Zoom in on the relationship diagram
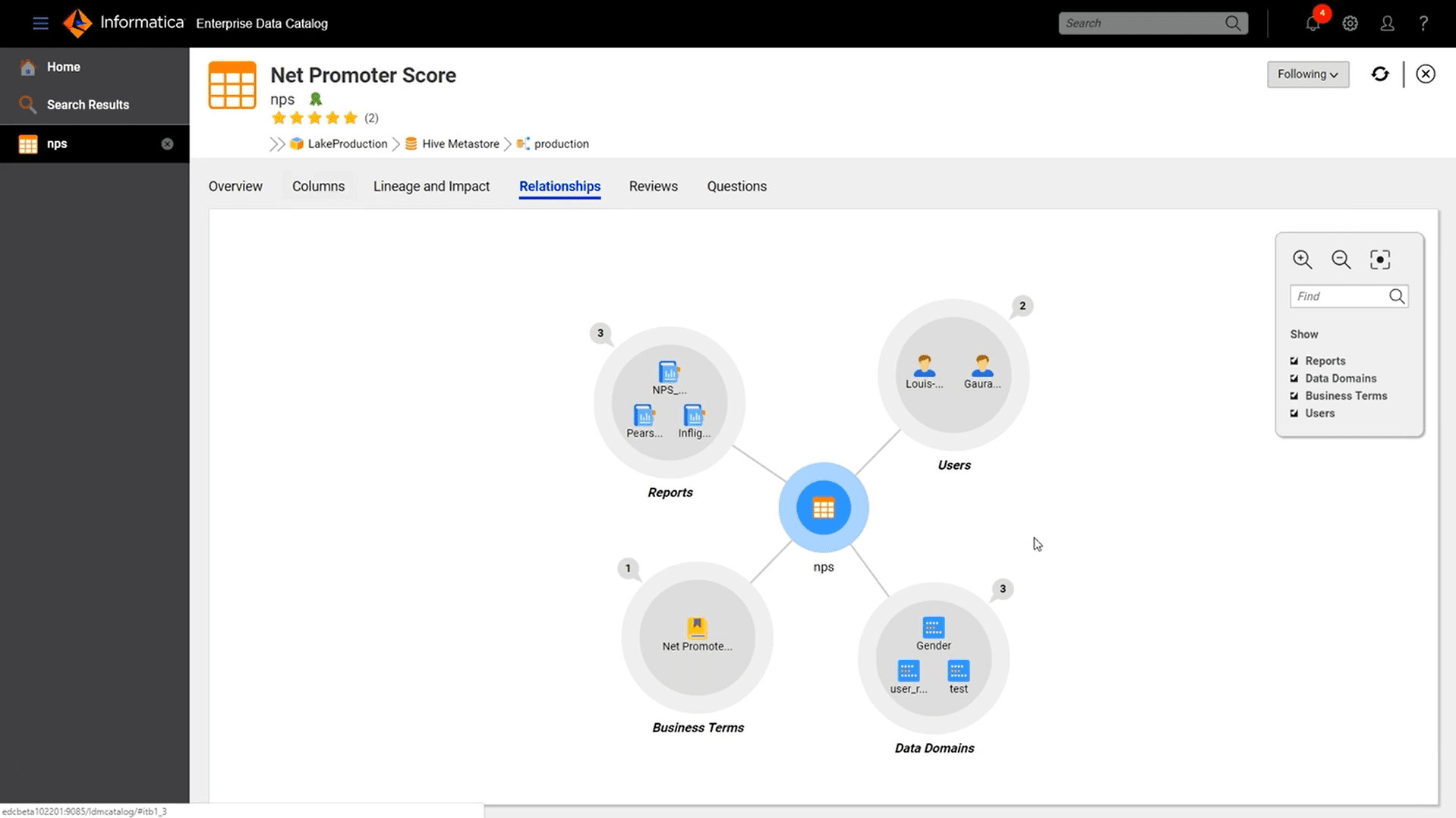This screenshot has width=1456, height=818. coord(1302,259)
